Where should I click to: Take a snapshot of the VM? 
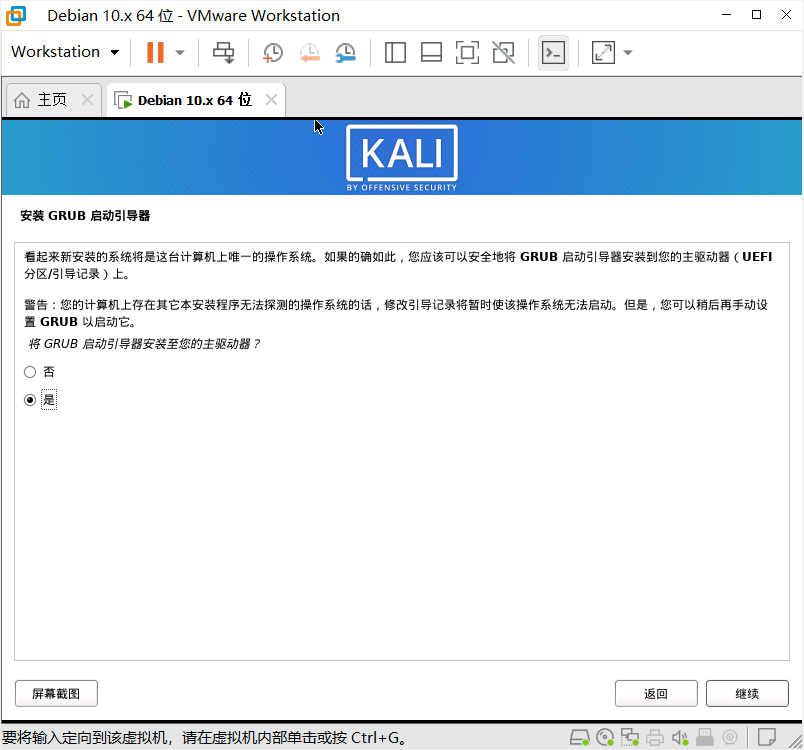coord(273,52)
